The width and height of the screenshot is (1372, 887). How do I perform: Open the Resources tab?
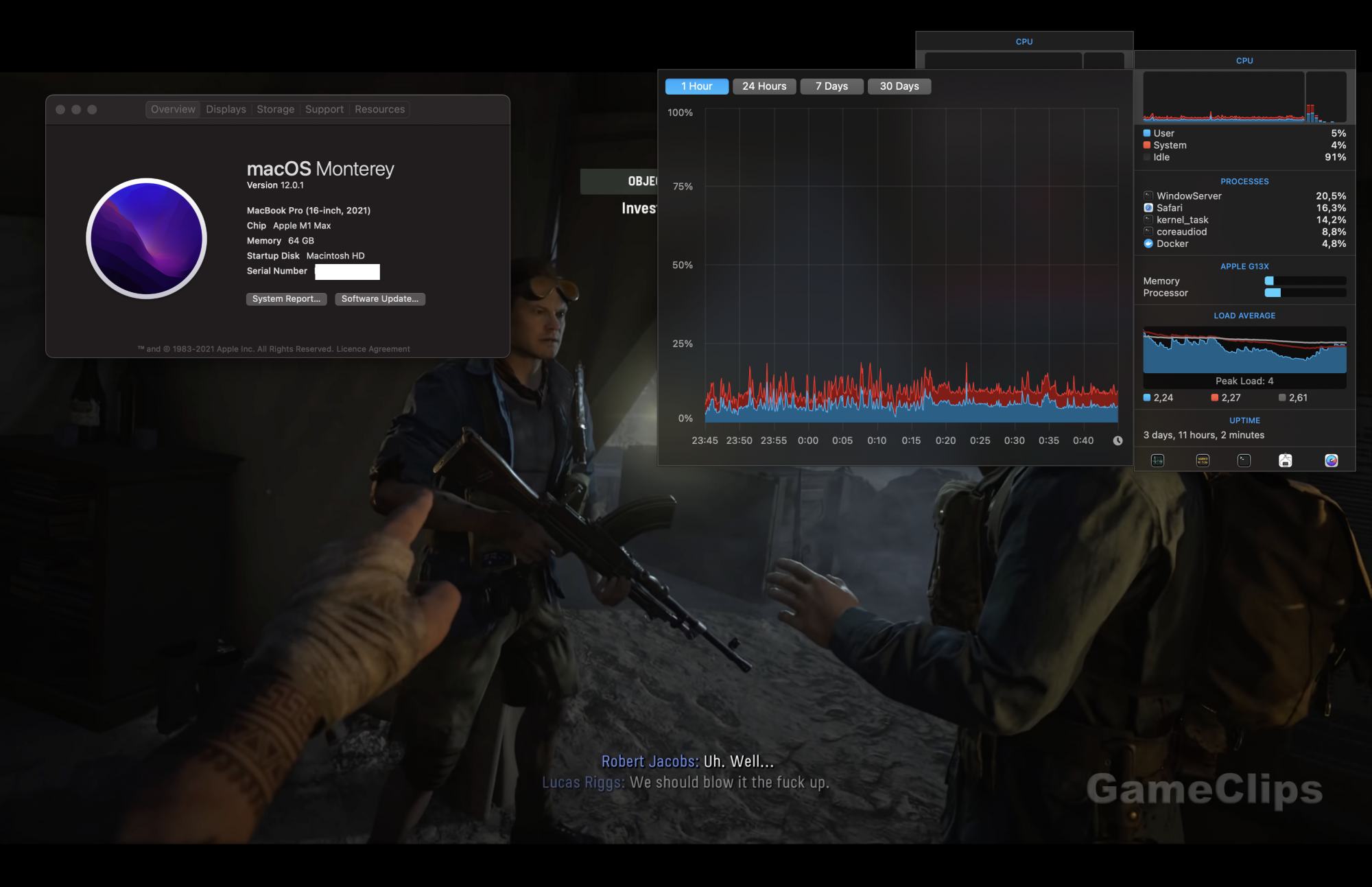click(x=379, y=109)
